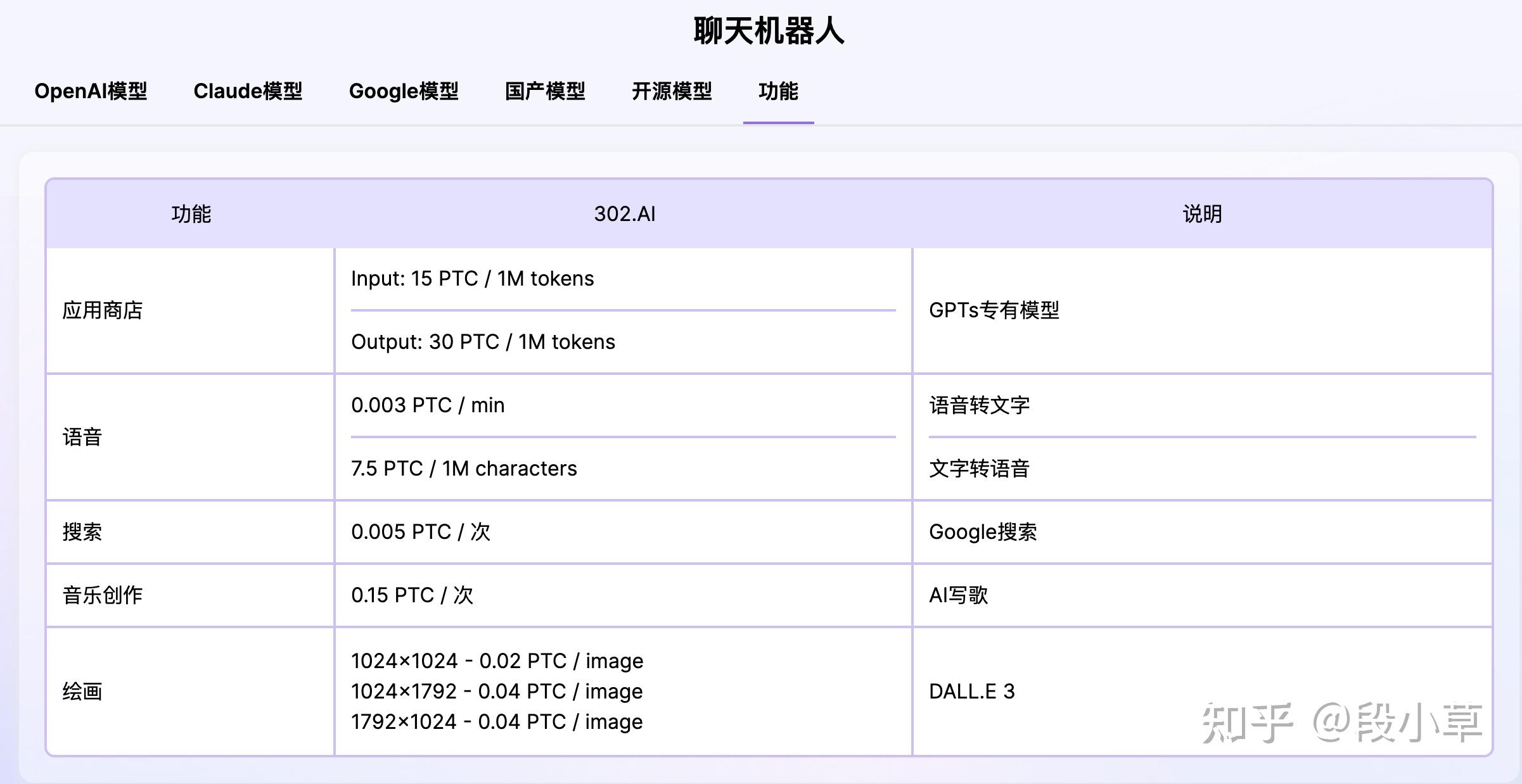Click the 302.AI column header
Viewport: 1522px width, 784px height.
coord(624,214)
